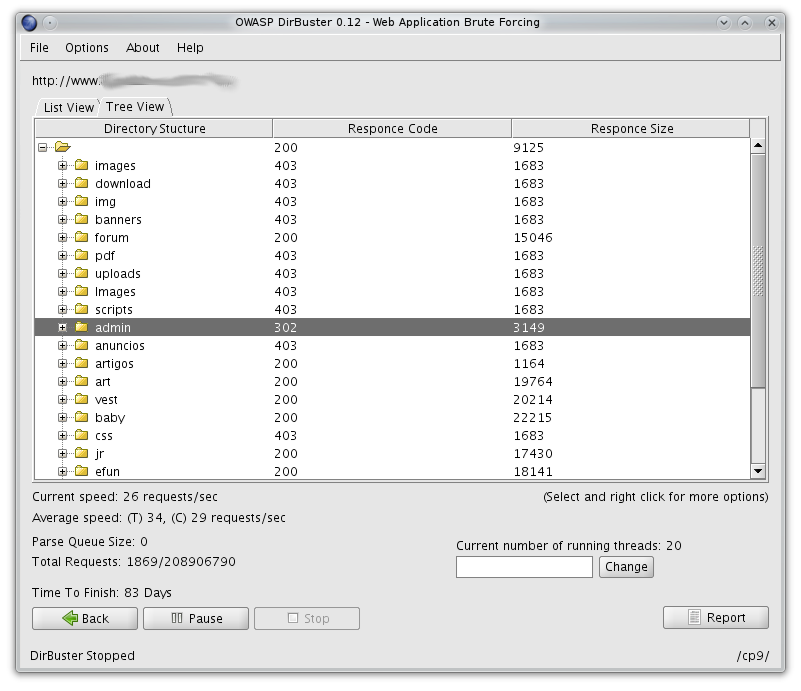Click the css folder icon

click(81, 436)
